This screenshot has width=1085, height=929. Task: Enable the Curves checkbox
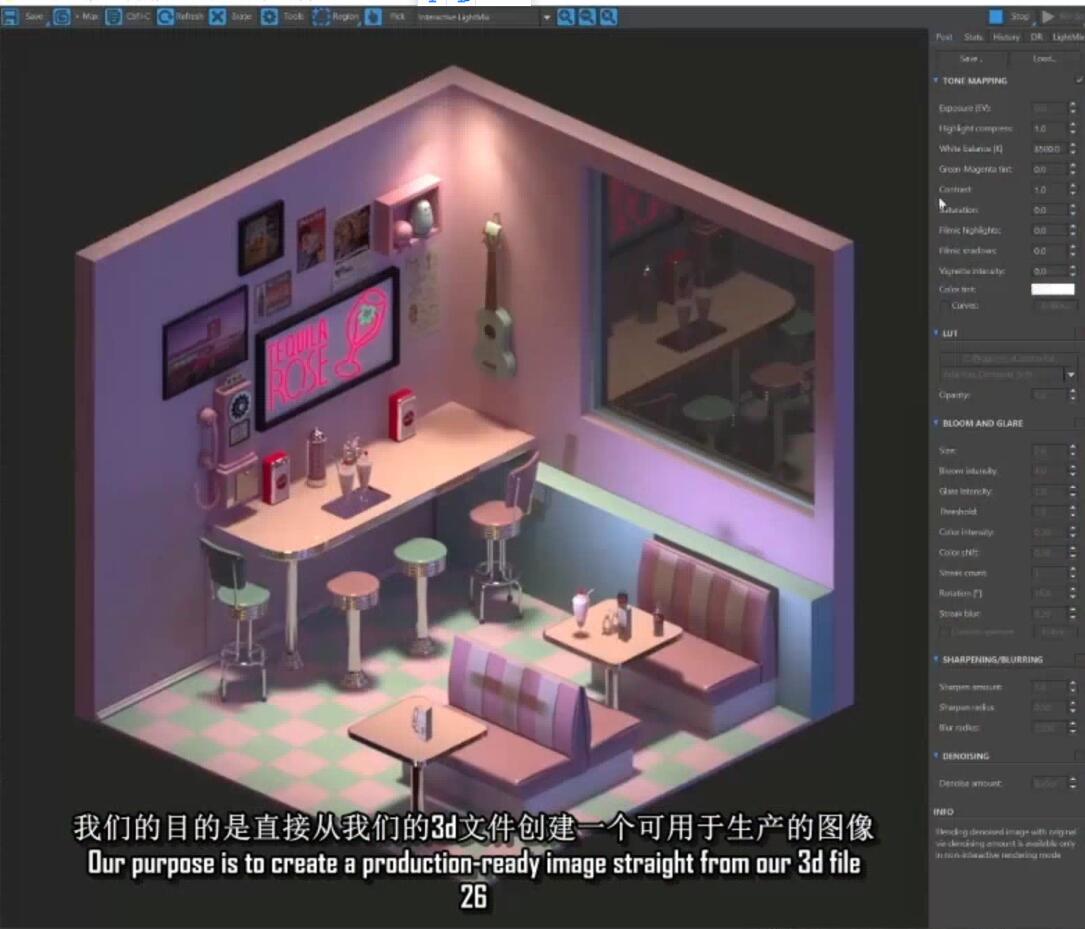tap(945, 306)
